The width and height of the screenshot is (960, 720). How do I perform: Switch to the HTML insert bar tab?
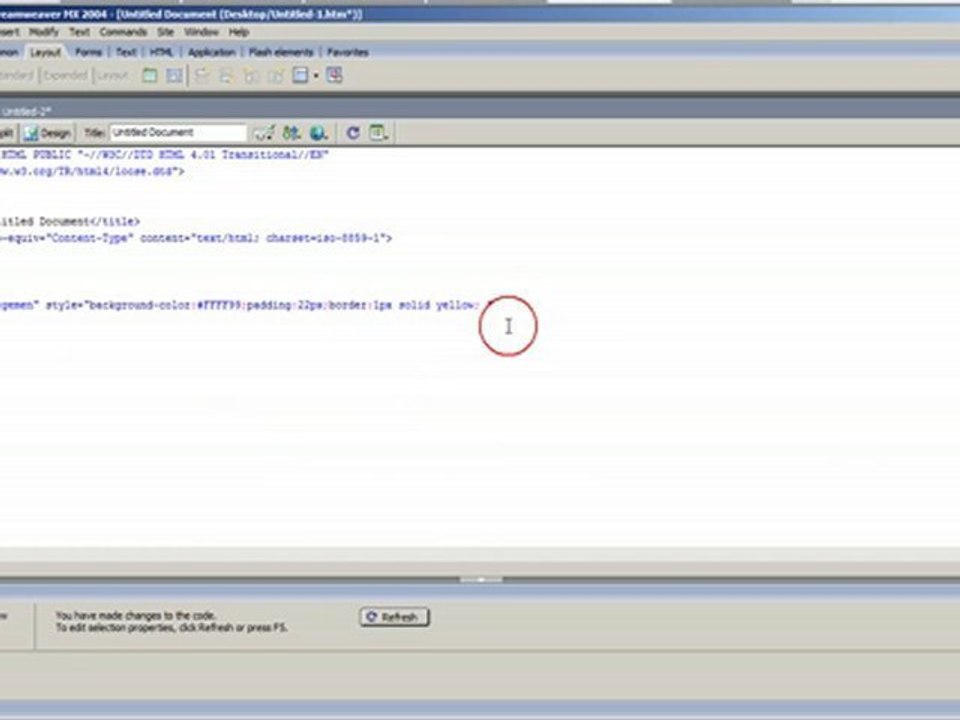[162, 52]
